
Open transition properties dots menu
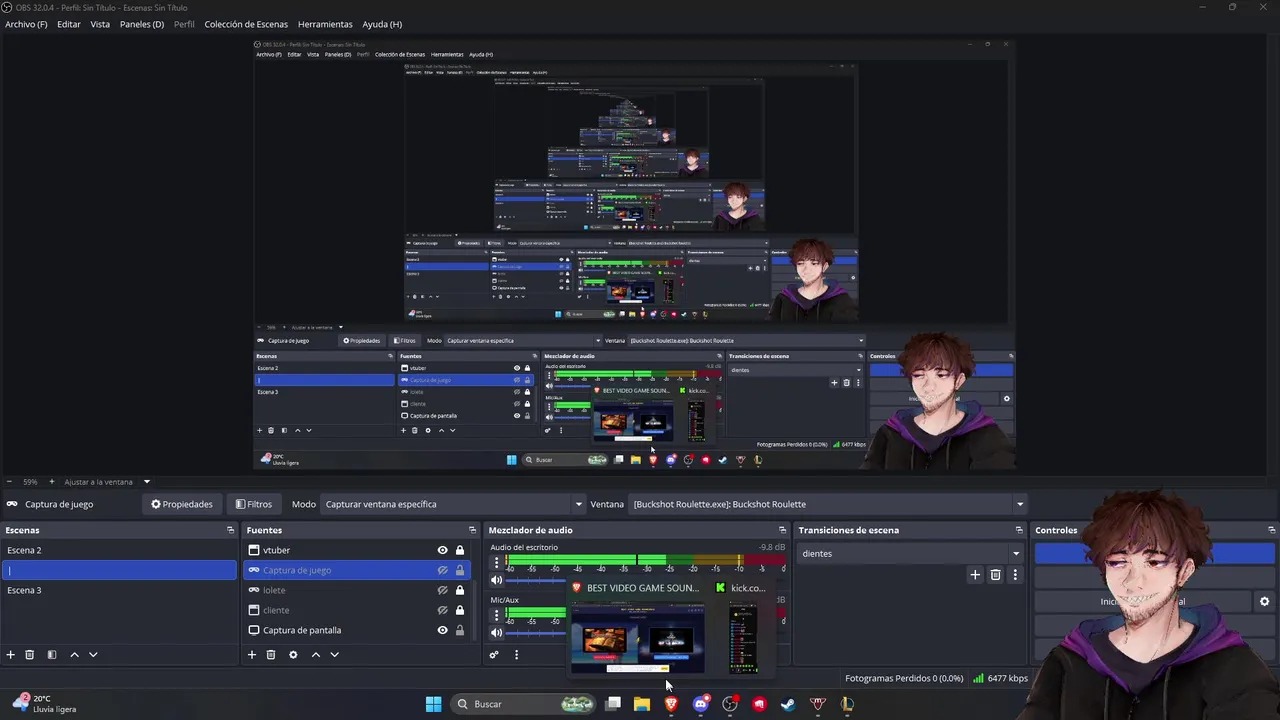[1015, 575]
